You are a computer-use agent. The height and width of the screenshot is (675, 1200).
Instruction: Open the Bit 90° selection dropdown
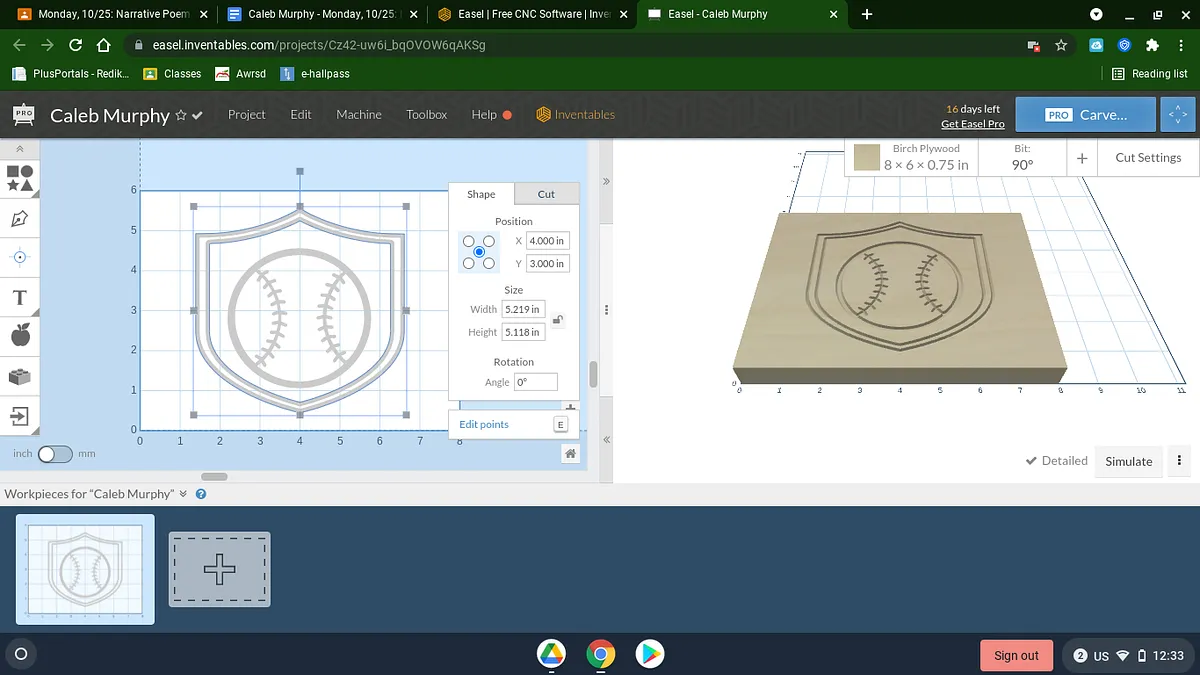(x=1022, y=158)
